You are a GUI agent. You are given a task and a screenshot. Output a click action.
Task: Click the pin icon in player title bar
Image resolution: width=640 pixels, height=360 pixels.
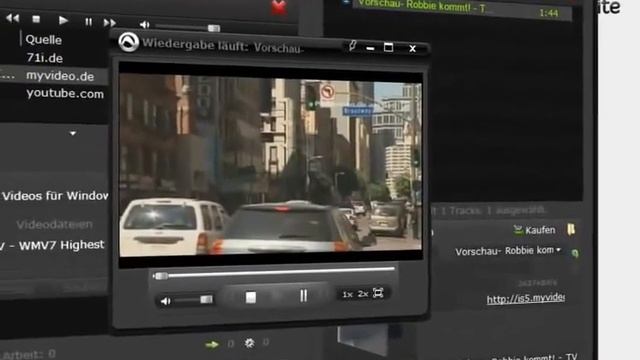coord(352,45)
